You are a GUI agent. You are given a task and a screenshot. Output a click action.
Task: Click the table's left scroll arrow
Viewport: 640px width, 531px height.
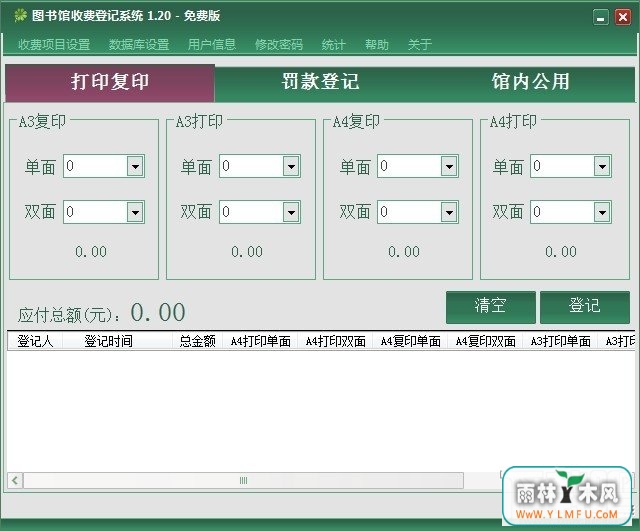(15, 480)
